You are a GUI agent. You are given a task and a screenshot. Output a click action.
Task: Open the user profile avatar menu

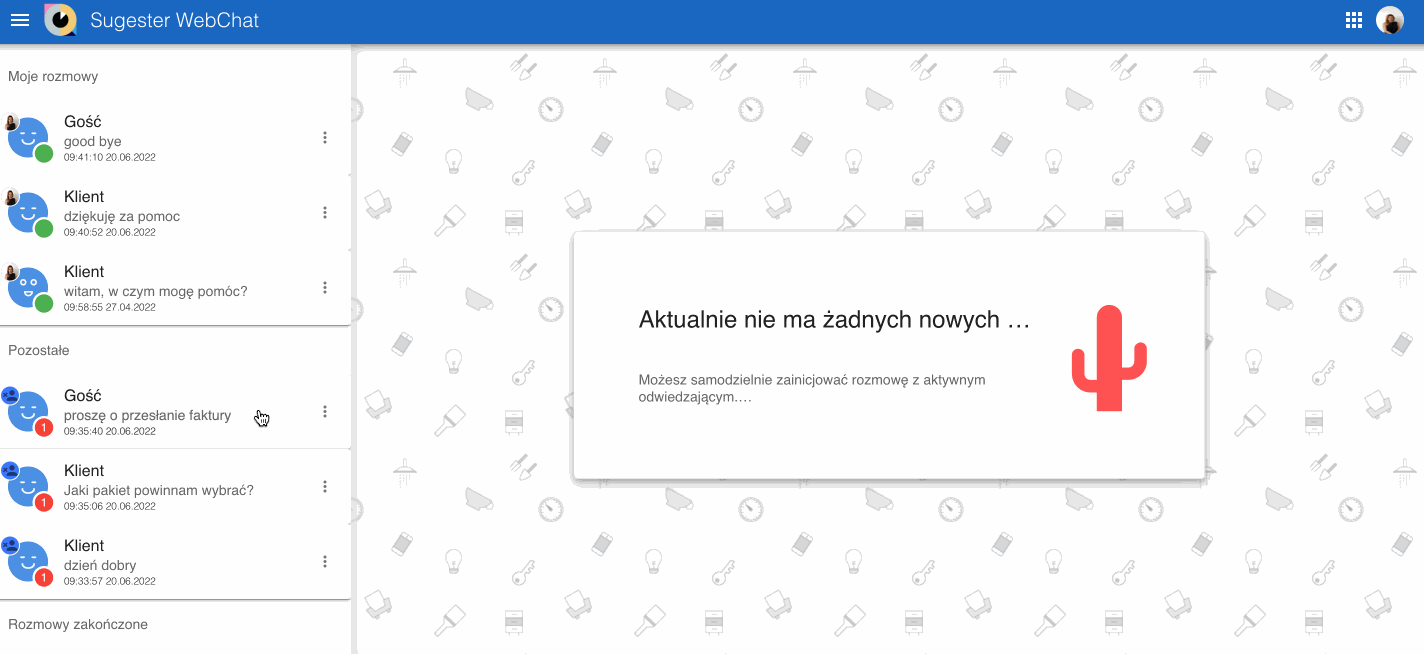[x=1390, y=20]
